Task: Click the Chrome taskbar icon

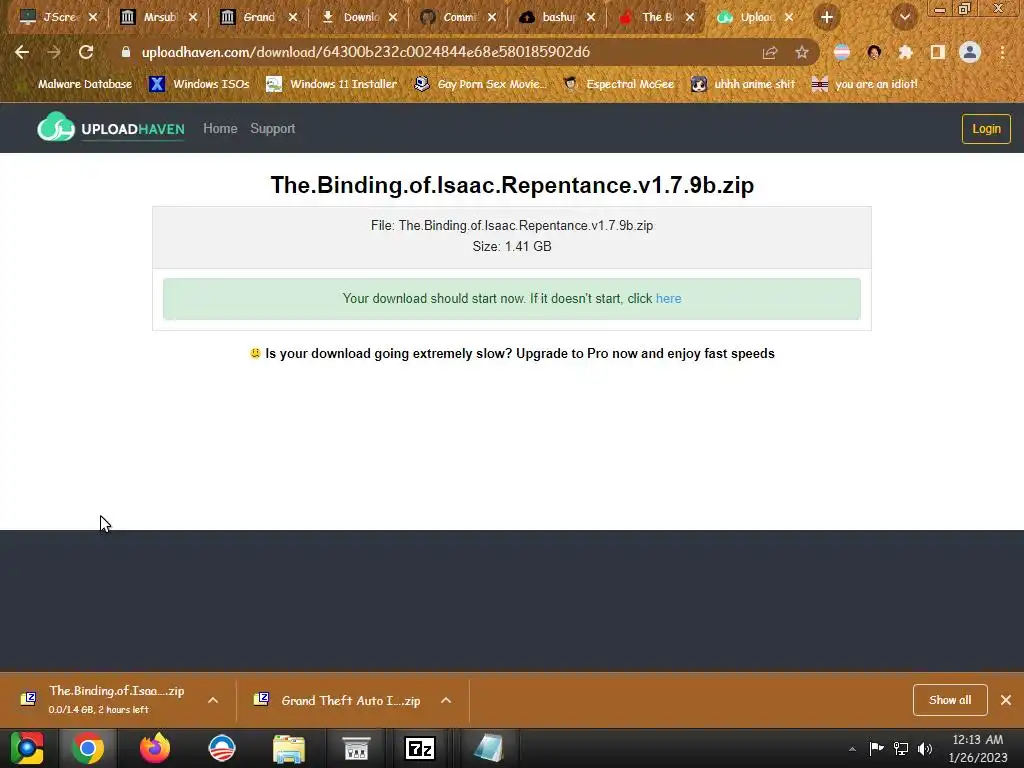Action: tap(88, 748)
